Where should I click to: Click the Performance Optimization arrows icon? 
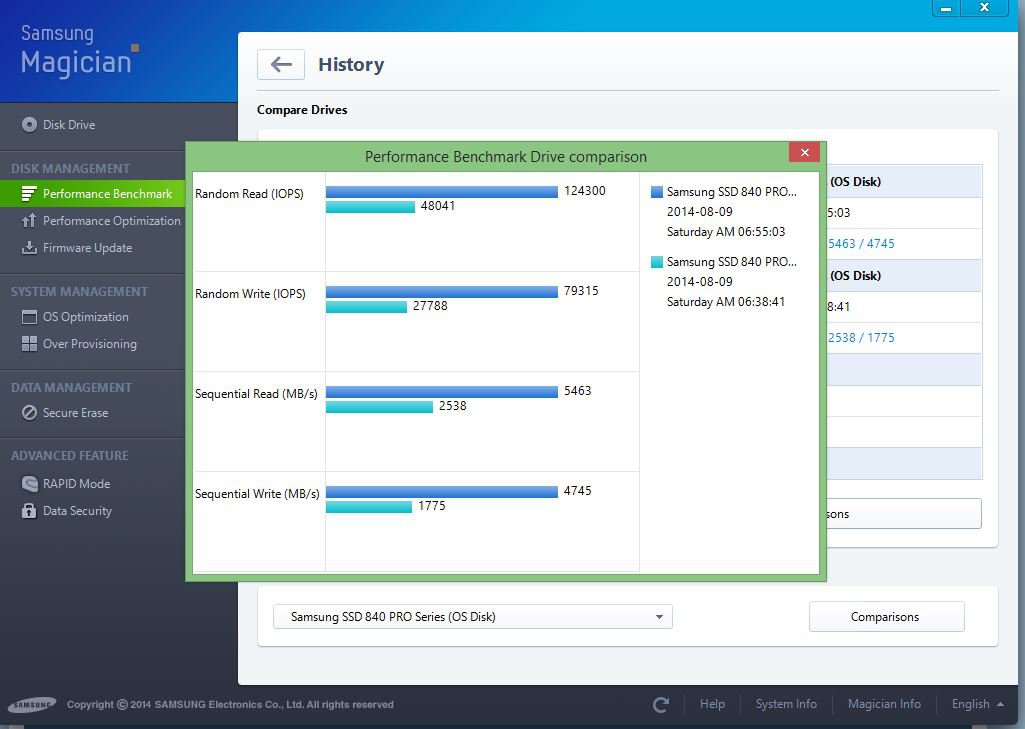pos(29,220)
